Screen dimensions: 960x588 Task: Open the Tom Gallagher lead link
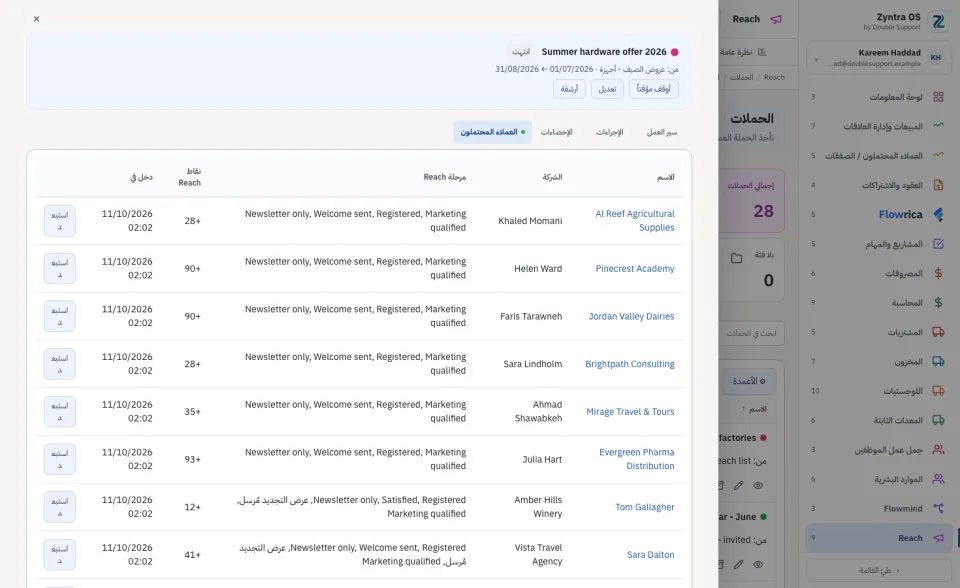coord(645,507)
